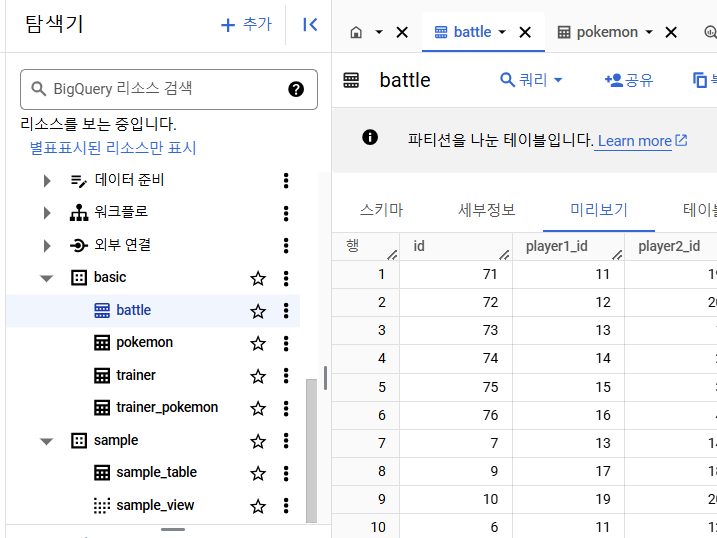717x538 pixels.
Task: Click the home tab icon
Action: pos(356,32)
